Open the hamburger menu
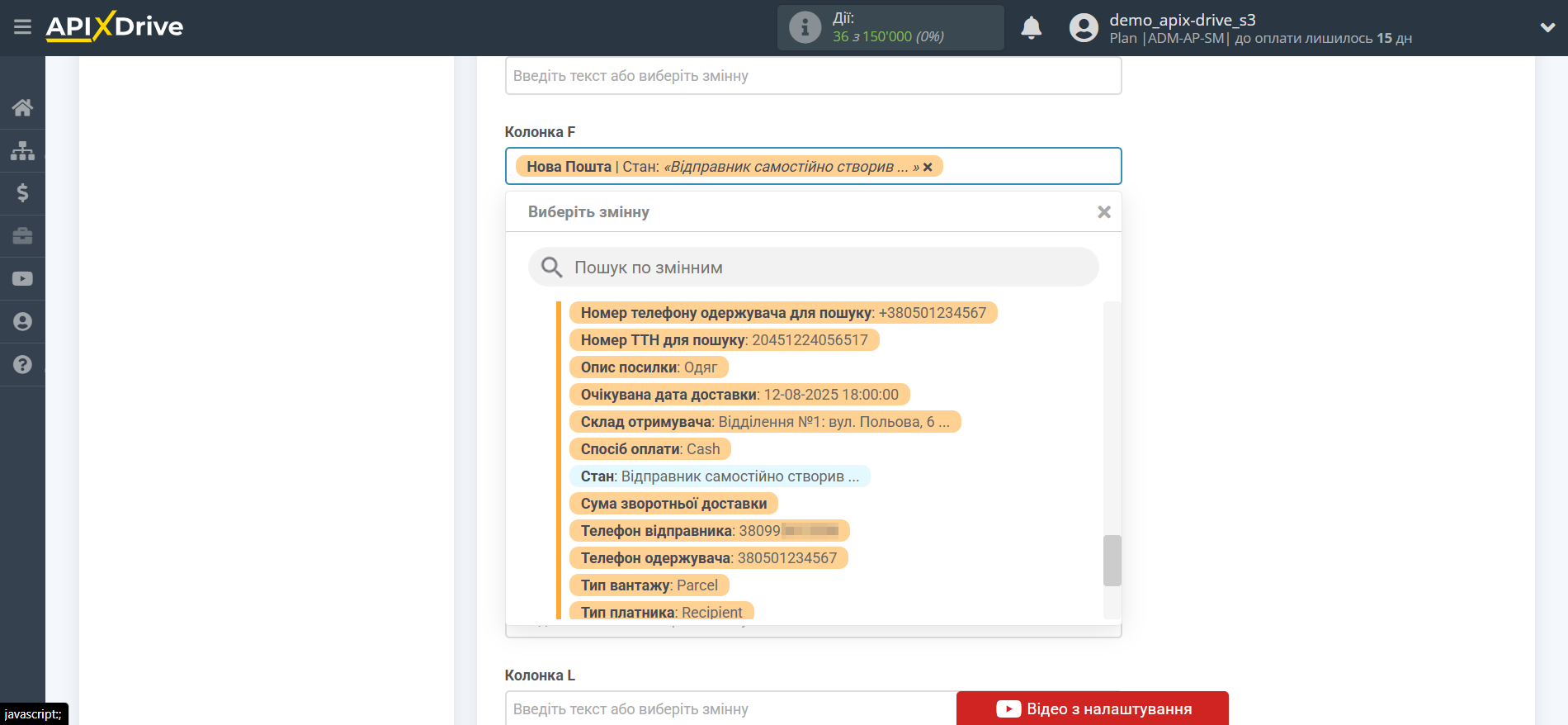Screen dimensions: 1568x725 (22, 27)
